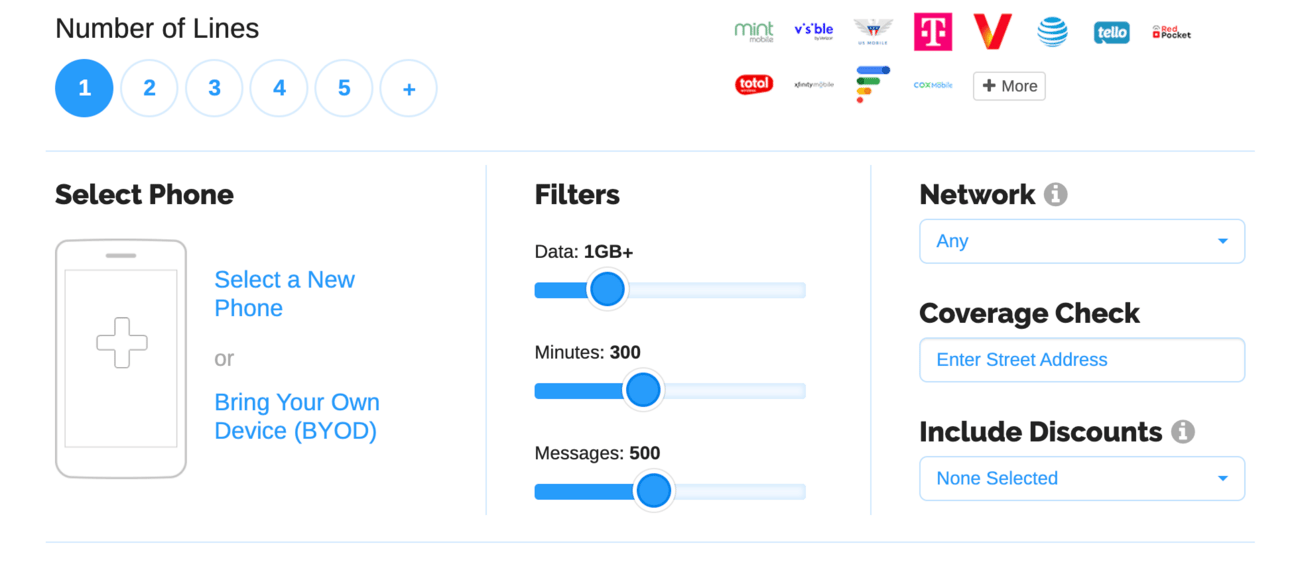
Task: Choose the Visible carrier logo
Action: tap(813, 32)
